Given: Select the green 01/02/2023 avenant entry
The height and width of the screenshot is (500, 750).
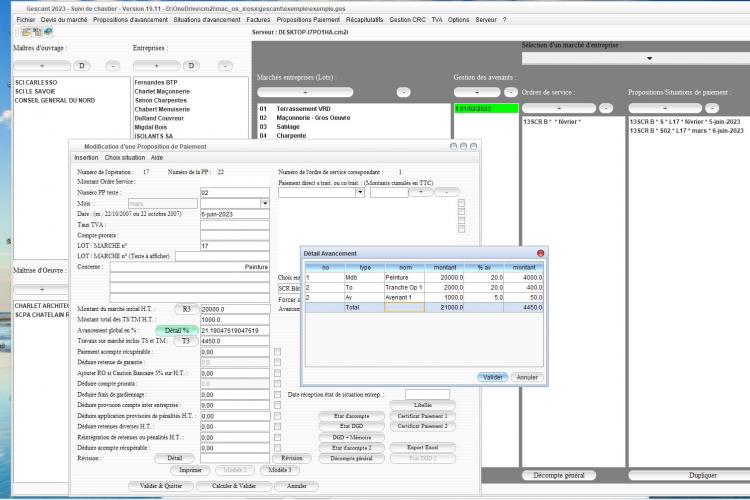Looking at the screenshot, I should pos(485,109).
